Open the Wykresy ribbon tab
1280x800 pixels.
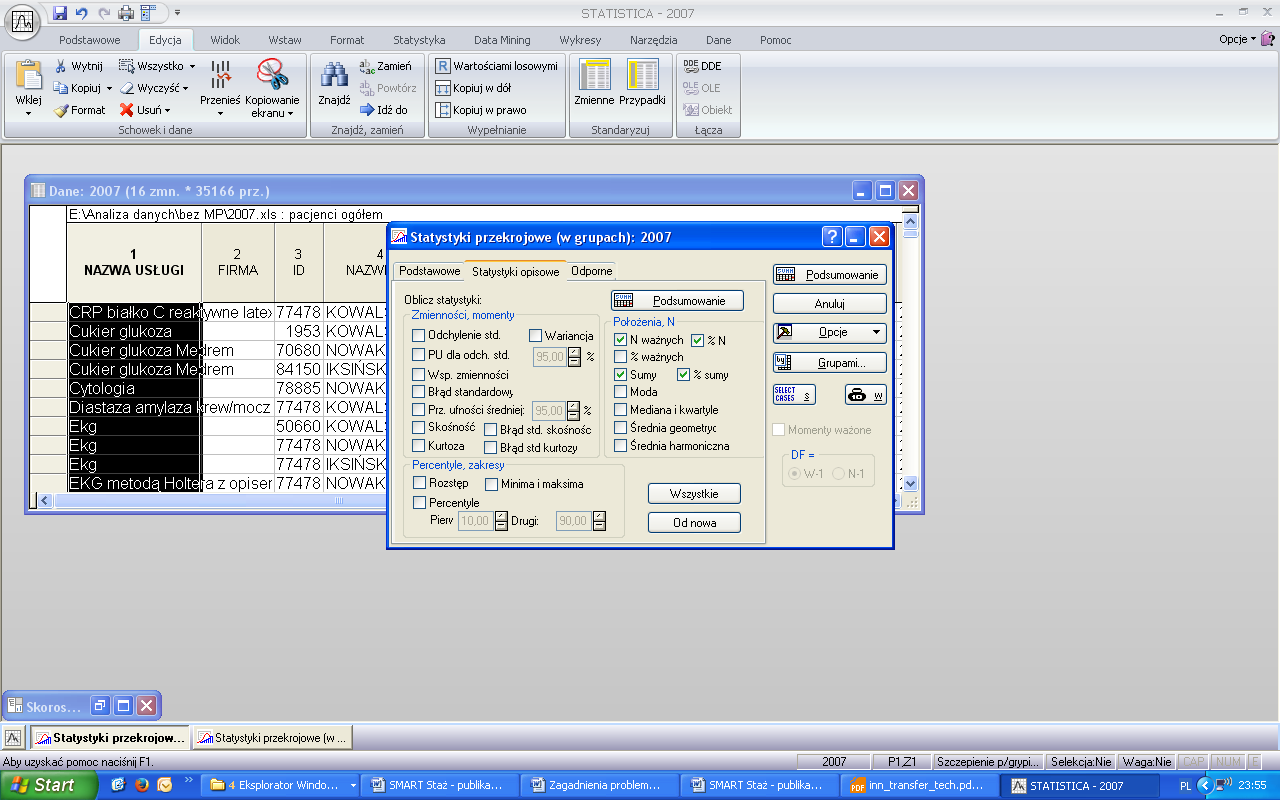pyautogui.click(x=580, y=40)
